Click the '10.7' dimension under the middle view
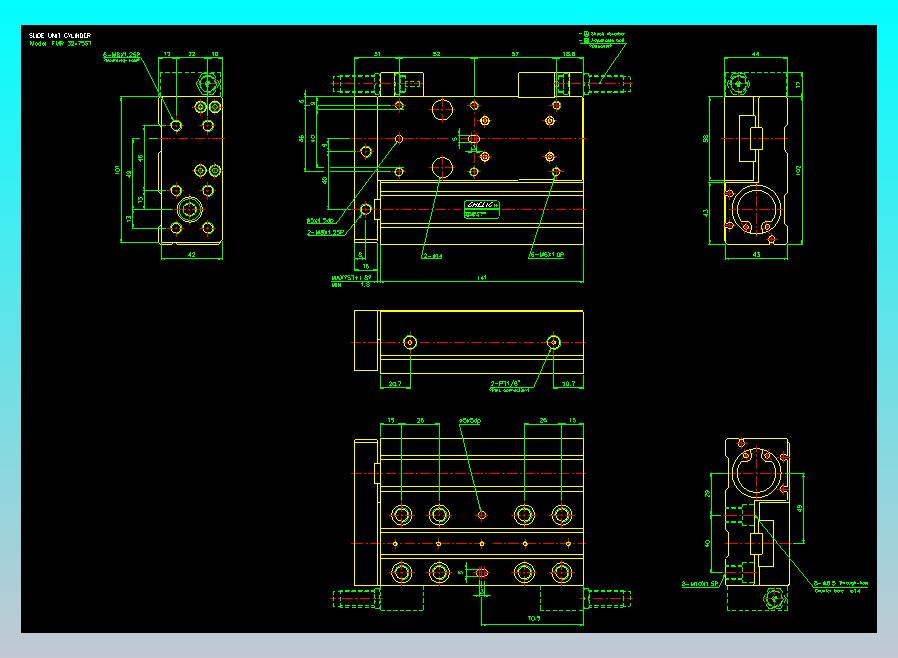The width and height of the screenshot is (898, 658). tap(568, 384)
